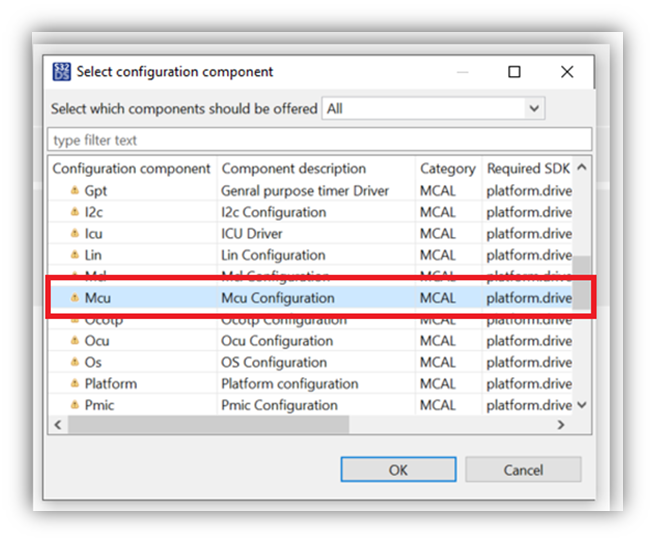The image size is (655, 543).
Task: Click the Lin component icon
Action: [x=74, y=255]
